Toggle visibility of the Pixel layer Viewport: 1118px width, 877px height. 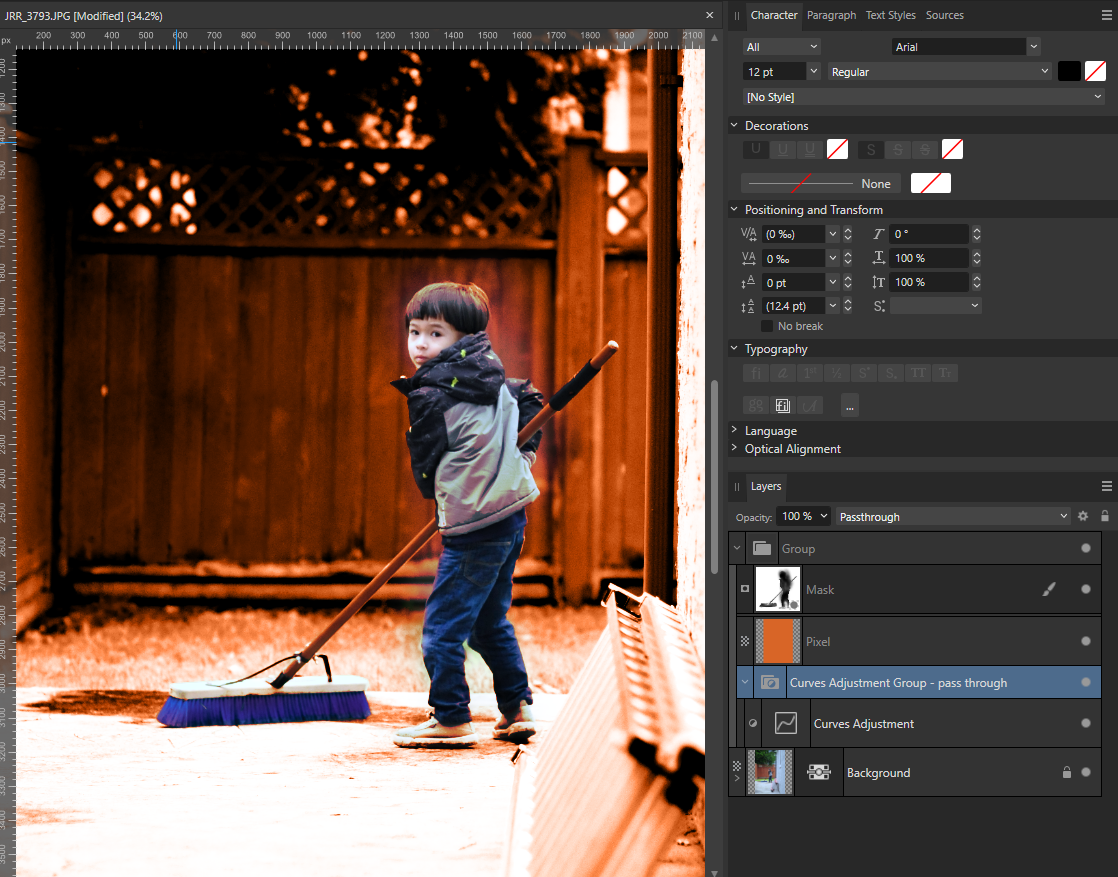[1086, 641]
